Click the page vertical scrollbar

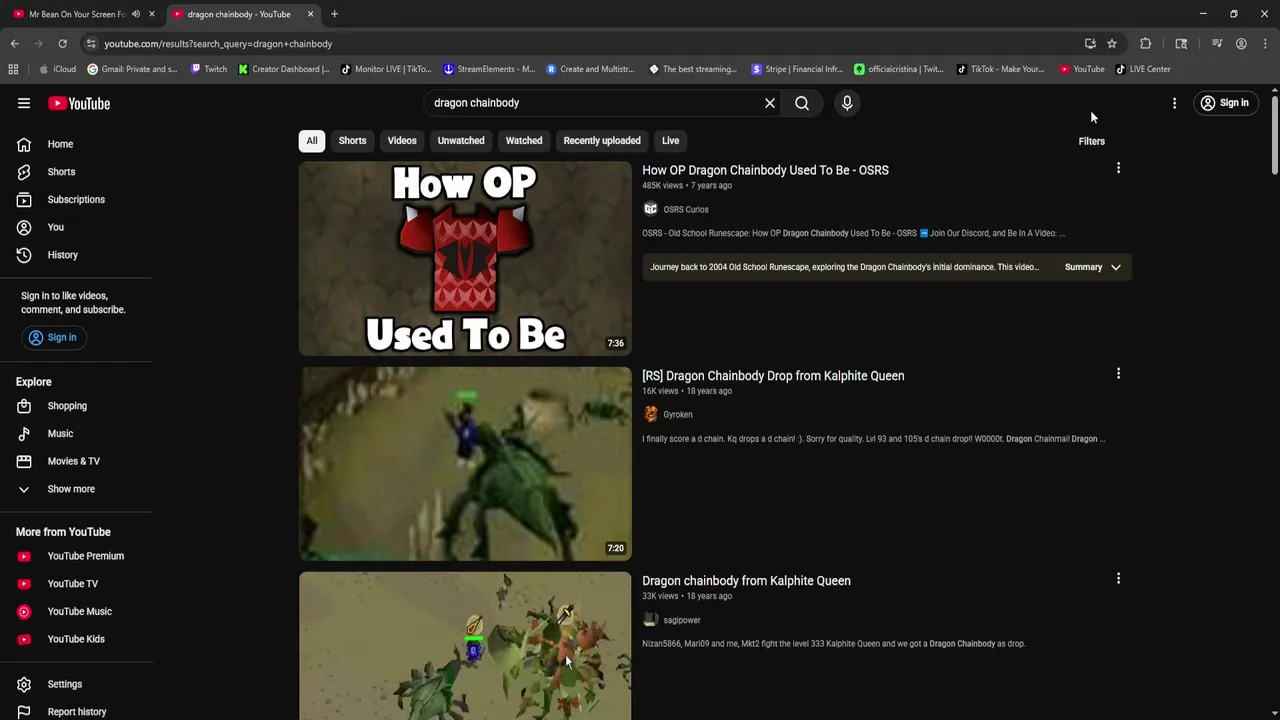pyautogui.click(x=1275, y=135)
